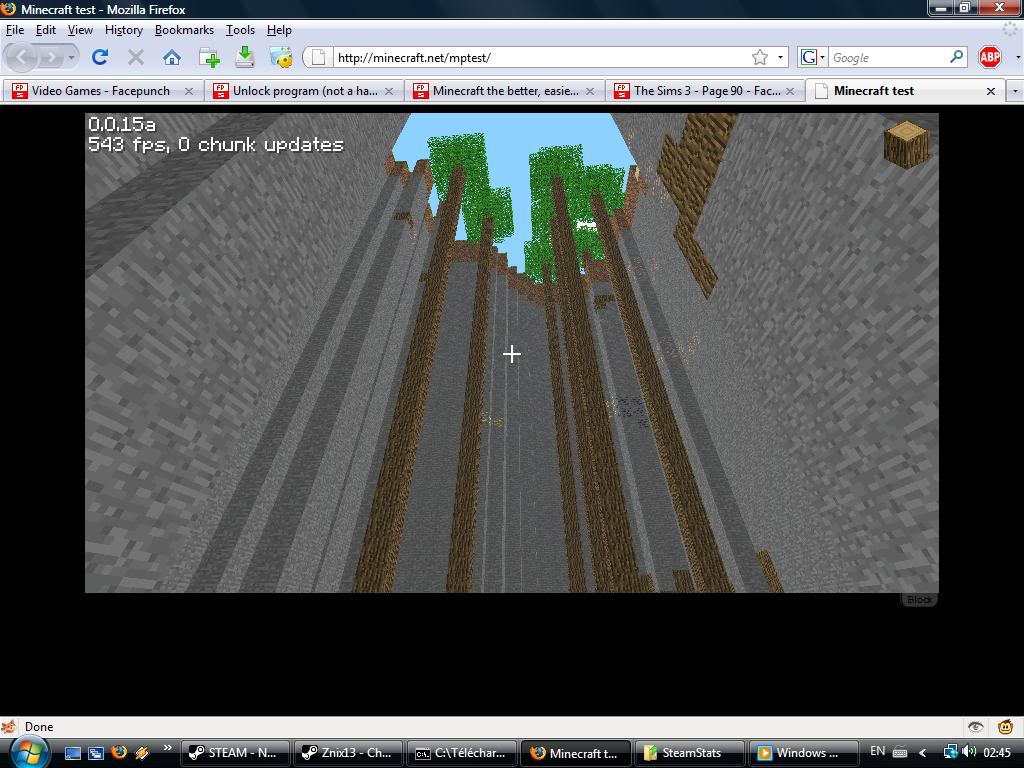Viewport: 1024px width, 768px height.
Task: Go forward with the Forward arrow button
Action: pos(51,57)
